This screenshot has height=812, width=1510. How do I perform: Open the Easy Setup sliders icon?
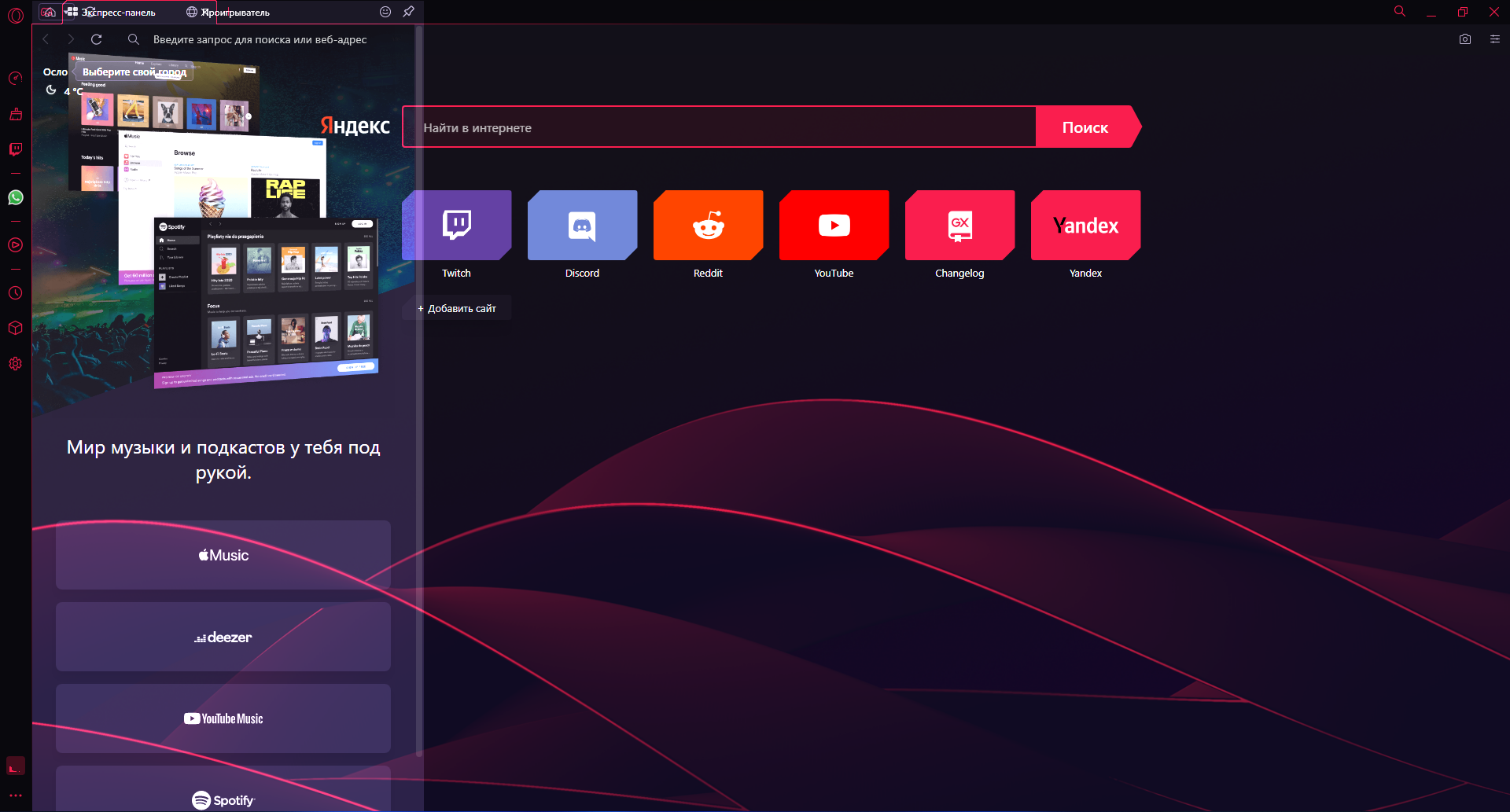click(x=1494, y=39)
